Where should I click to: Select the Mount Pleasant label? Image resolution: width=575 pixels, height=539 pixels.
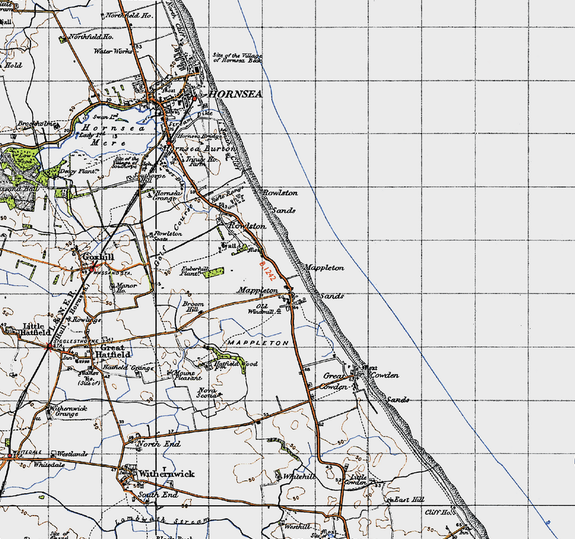[187, 375]
